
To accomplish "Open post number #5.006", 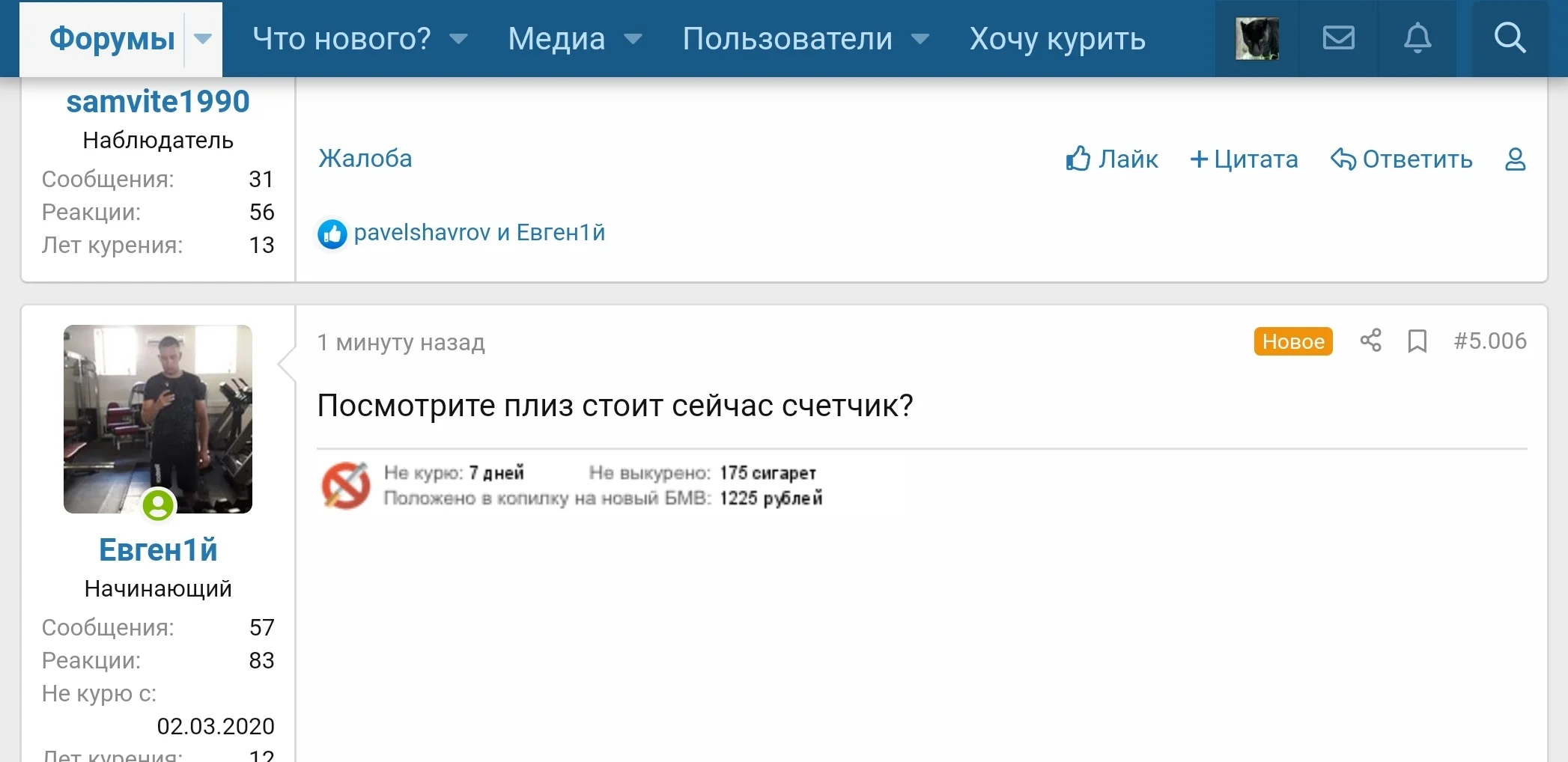I will click(1489, 341).
